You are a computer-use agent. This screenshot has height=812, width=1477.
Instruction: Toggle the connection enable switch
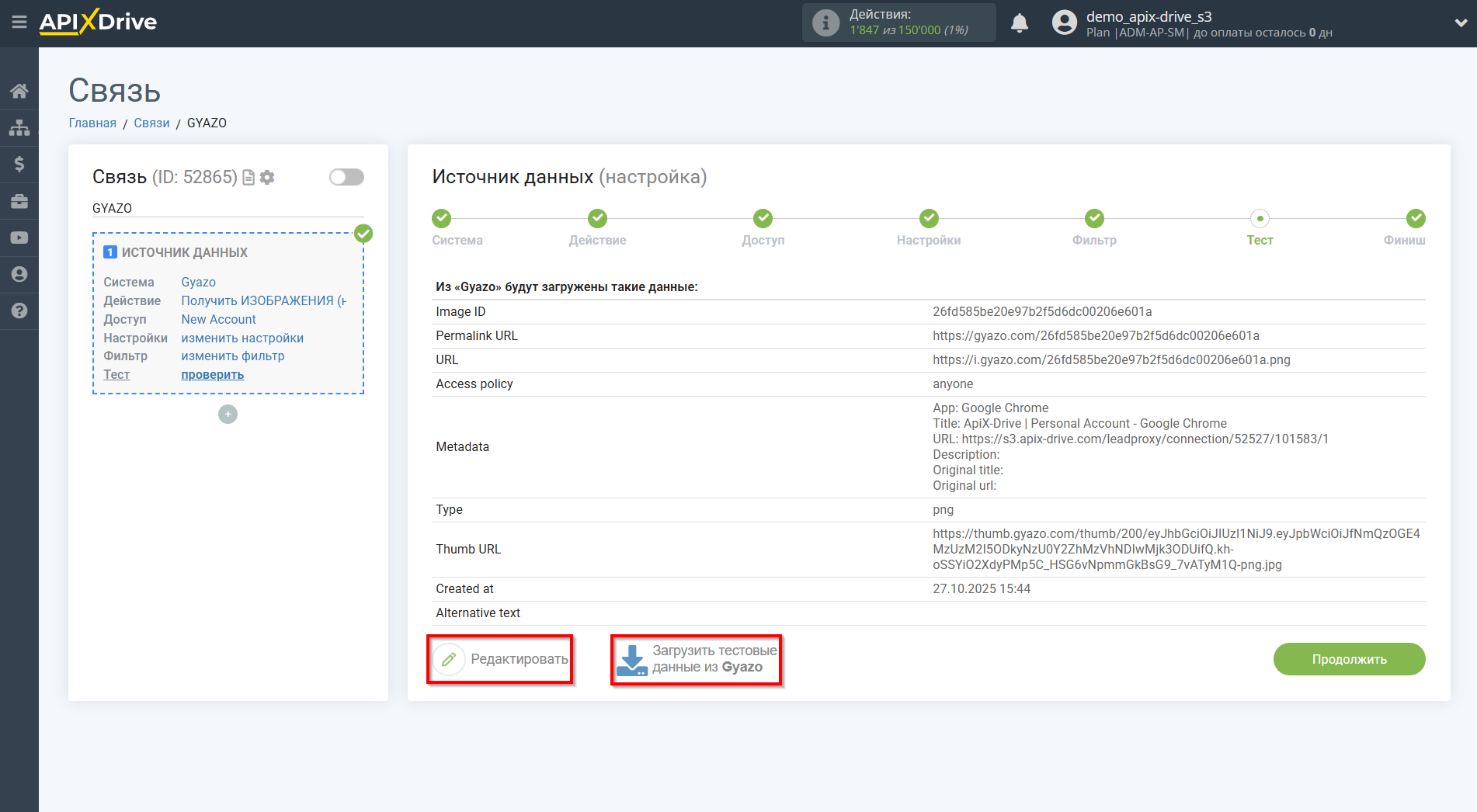tap(346, 177)
